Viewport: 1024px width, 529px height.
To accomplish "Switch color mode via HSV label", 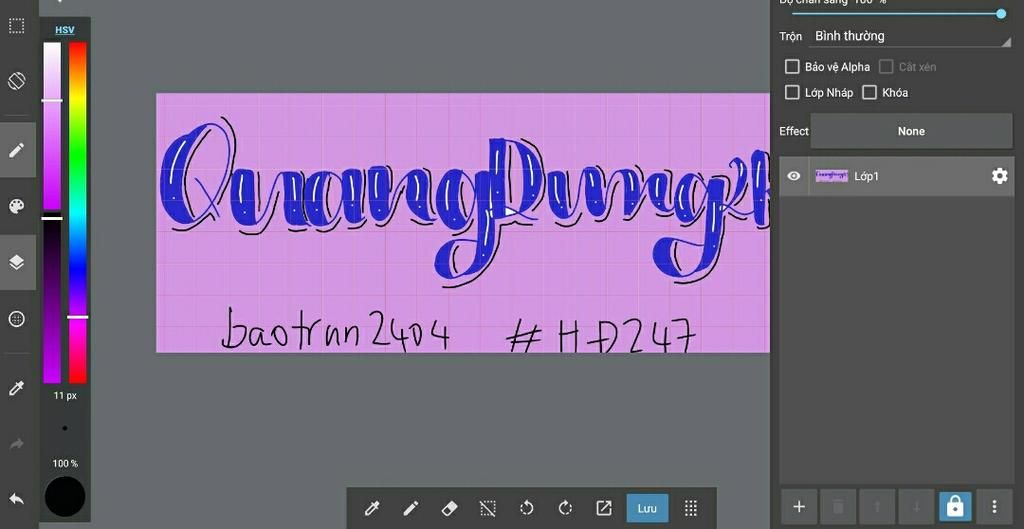I will coord(65,30).
